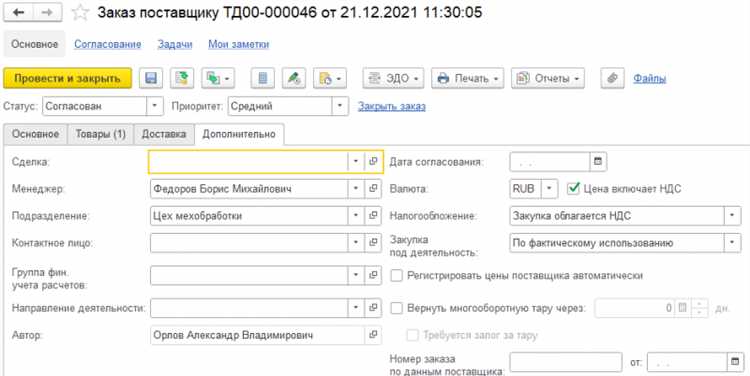Expand the Подразделение dropdown arrow
The image size is (750, 376).
(356, 216)
